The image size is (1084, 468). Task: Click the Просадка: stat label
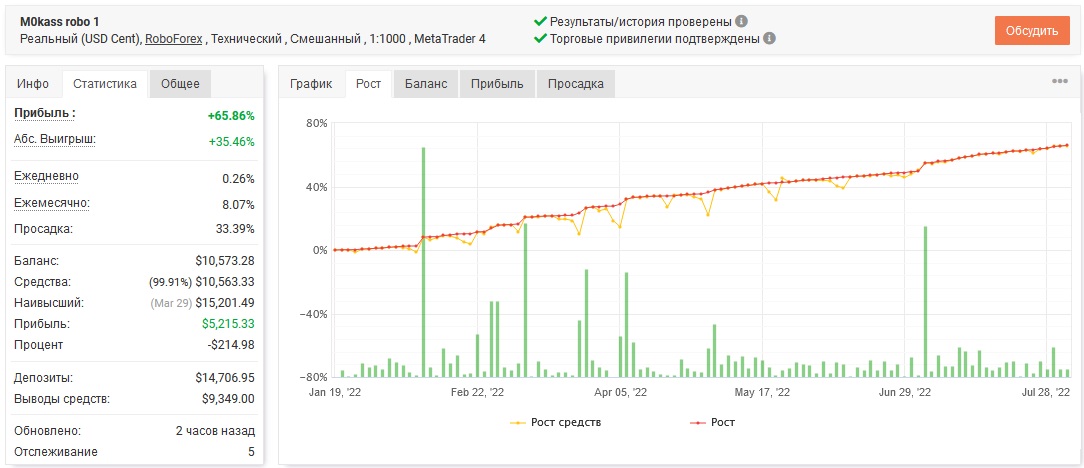(43, 228)
